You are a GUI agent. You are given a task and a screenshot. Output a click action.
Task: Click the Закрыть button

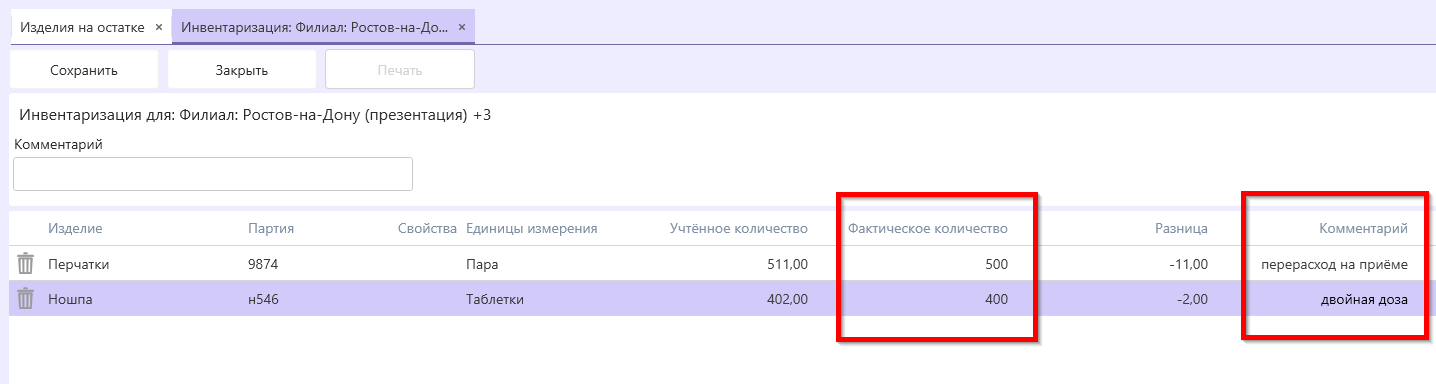[x=241, y=70]
